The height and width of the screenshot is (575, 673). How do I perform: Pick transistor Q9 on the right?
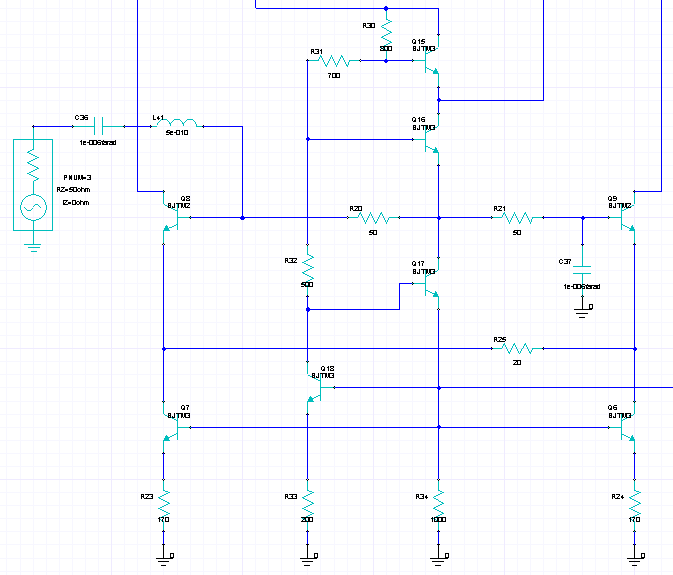pos(628,217)
